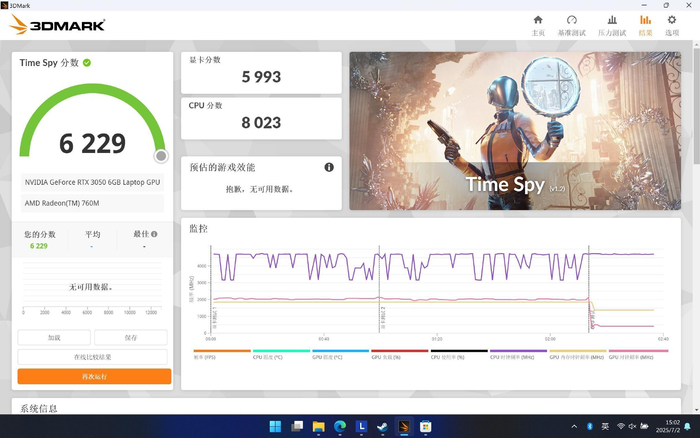
Task: Click the estimated game performance (预估的游戏效能) heading
Action: [x=222, y=167]
